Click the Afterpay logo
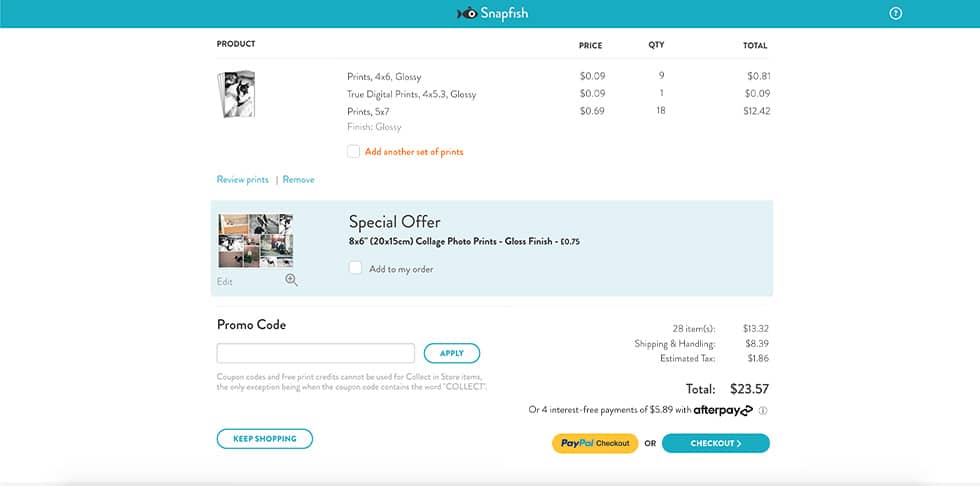The height and width of the screenshot is (486, 980). point(723,410)
